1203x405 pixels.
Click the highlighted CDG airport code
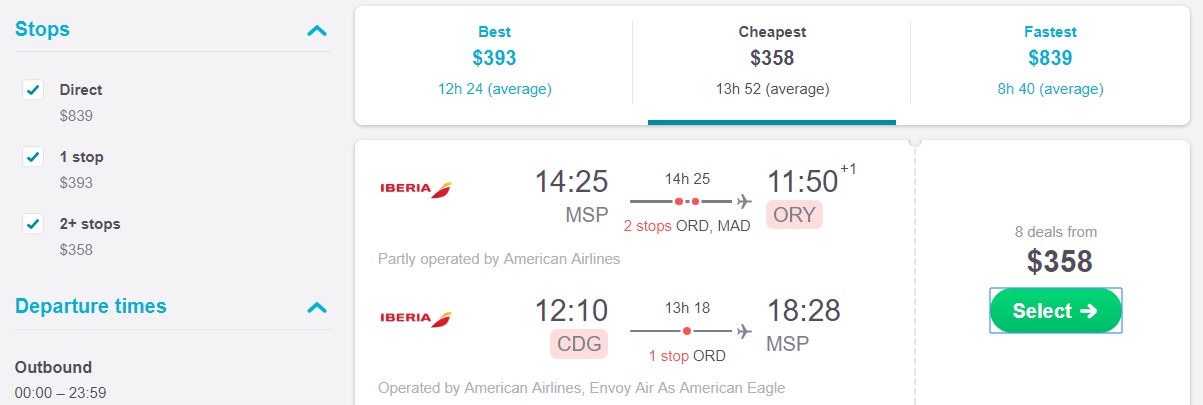click(579, 345)
